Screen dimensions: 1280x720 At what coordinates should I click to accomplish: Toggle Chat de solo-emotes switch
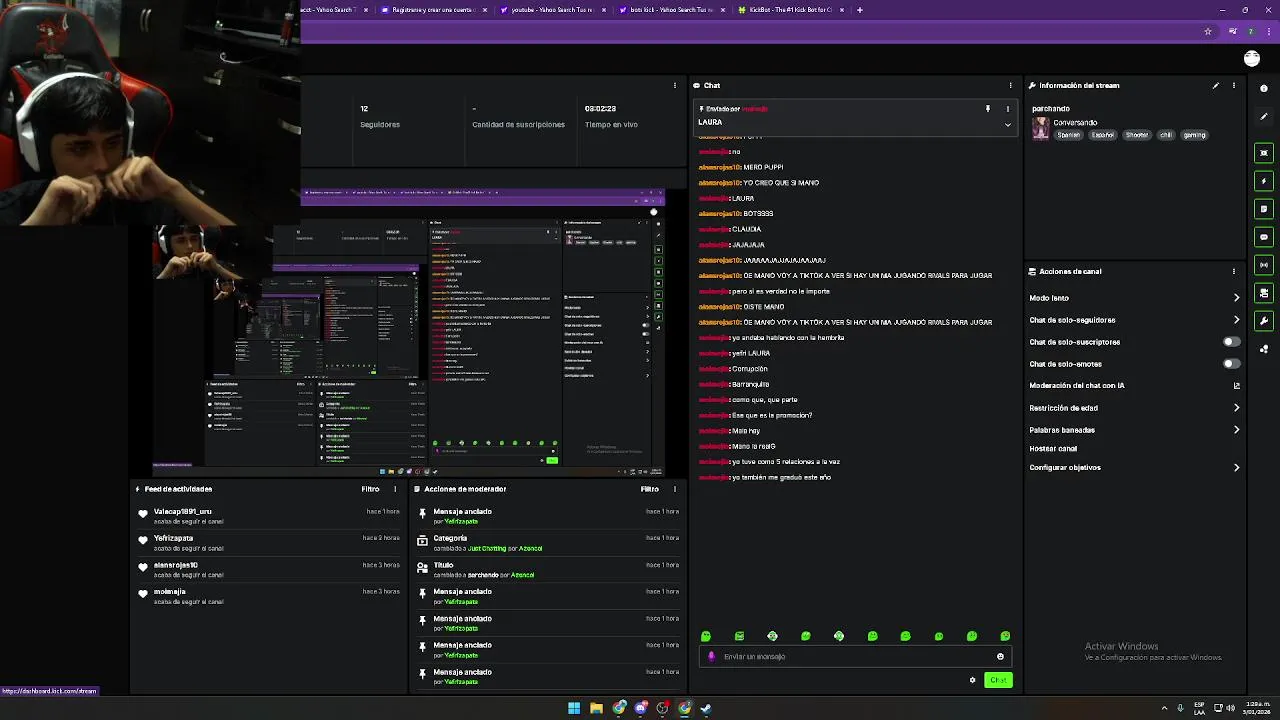[x=1232, y=364]
